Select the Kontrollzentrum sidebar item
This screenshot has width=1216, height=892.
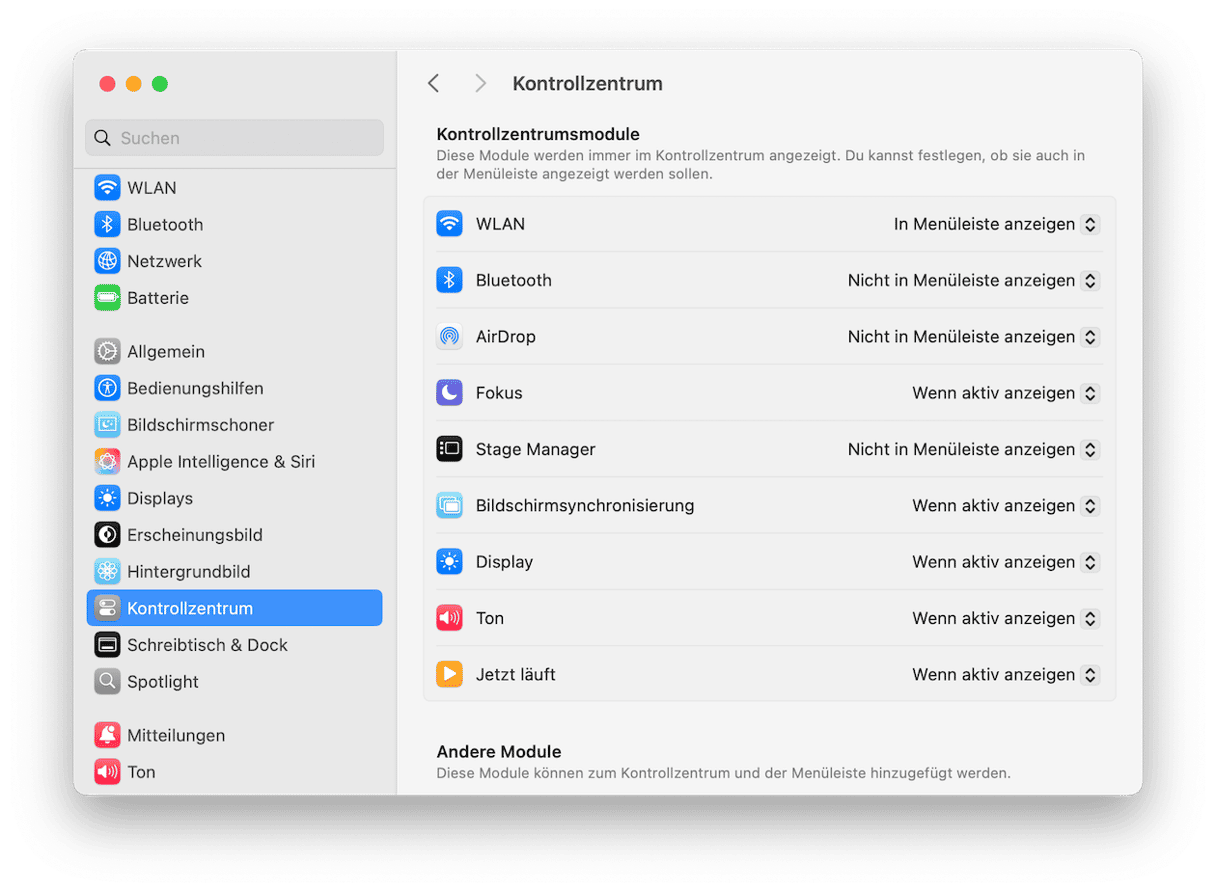click(234, 608)
